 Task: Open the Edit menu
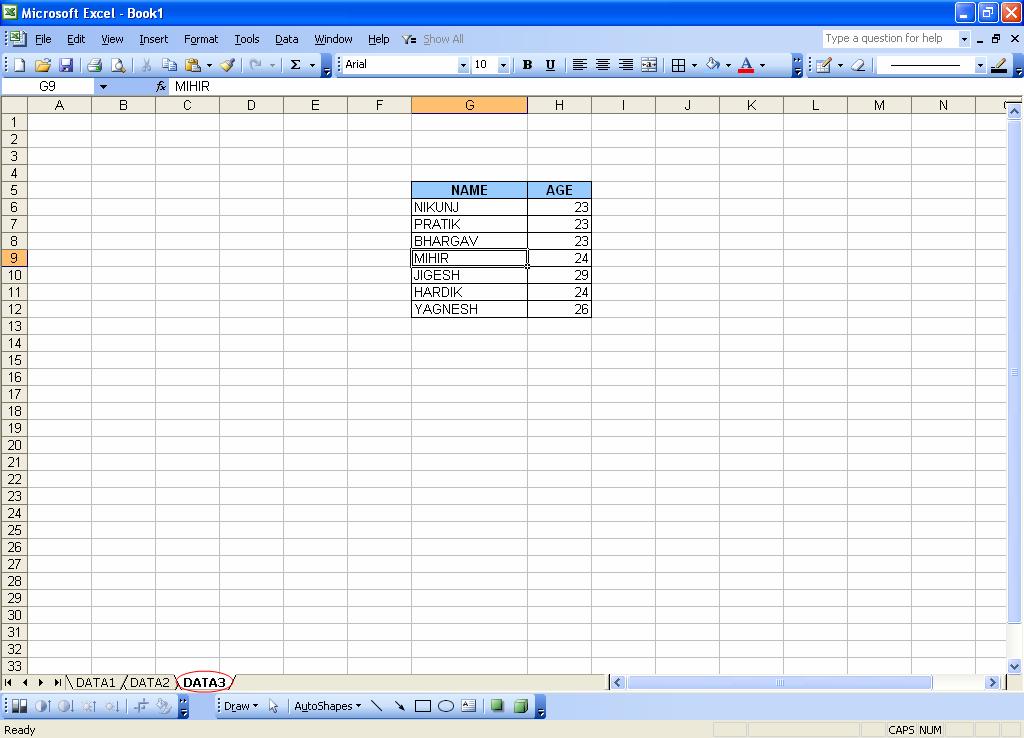(76, 39)
